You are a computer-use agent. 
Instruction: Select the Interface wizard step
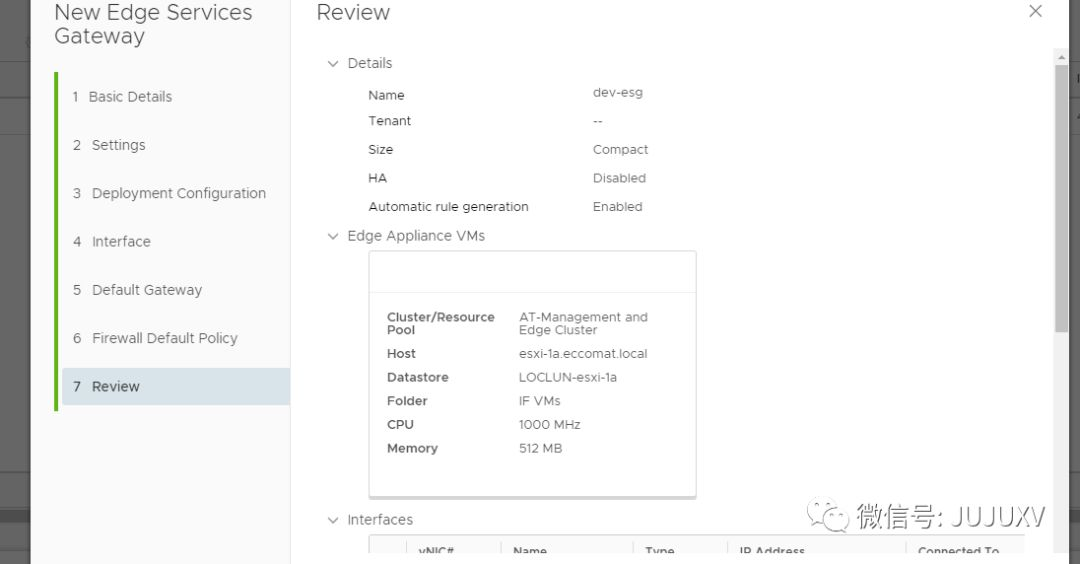click(121, 242)
